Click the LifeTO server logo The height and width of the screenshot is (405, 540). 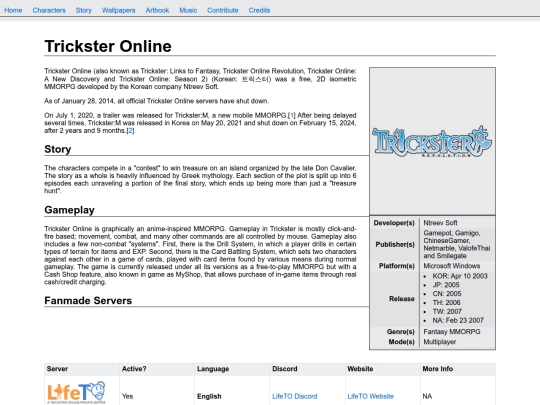coord(76,393)
